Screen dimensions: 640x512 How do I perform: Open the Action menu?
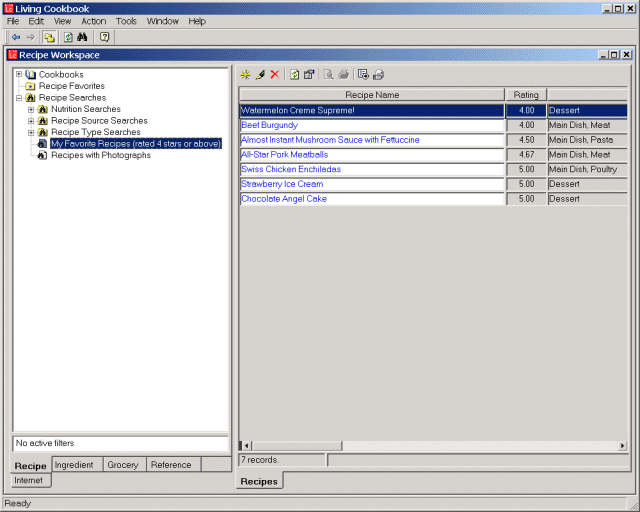click(93, 21)
